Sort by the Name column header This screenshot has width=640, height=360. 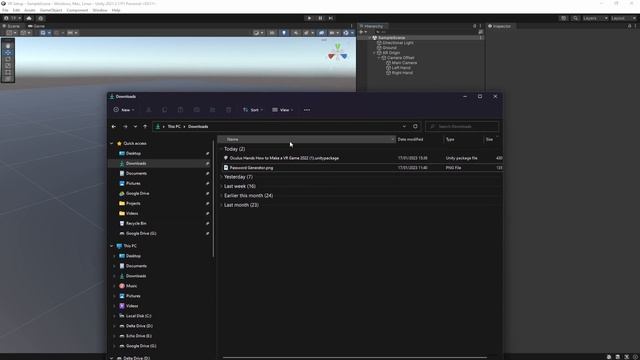click(307, 140)
